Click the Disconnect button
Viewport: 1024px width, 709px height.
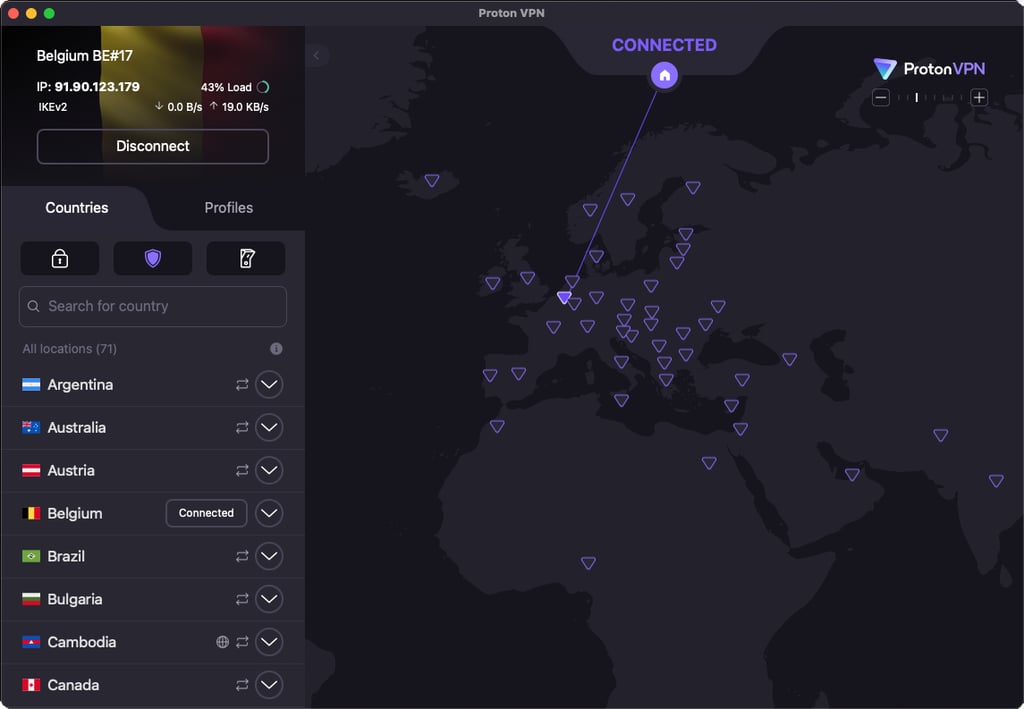click(153, 146)
